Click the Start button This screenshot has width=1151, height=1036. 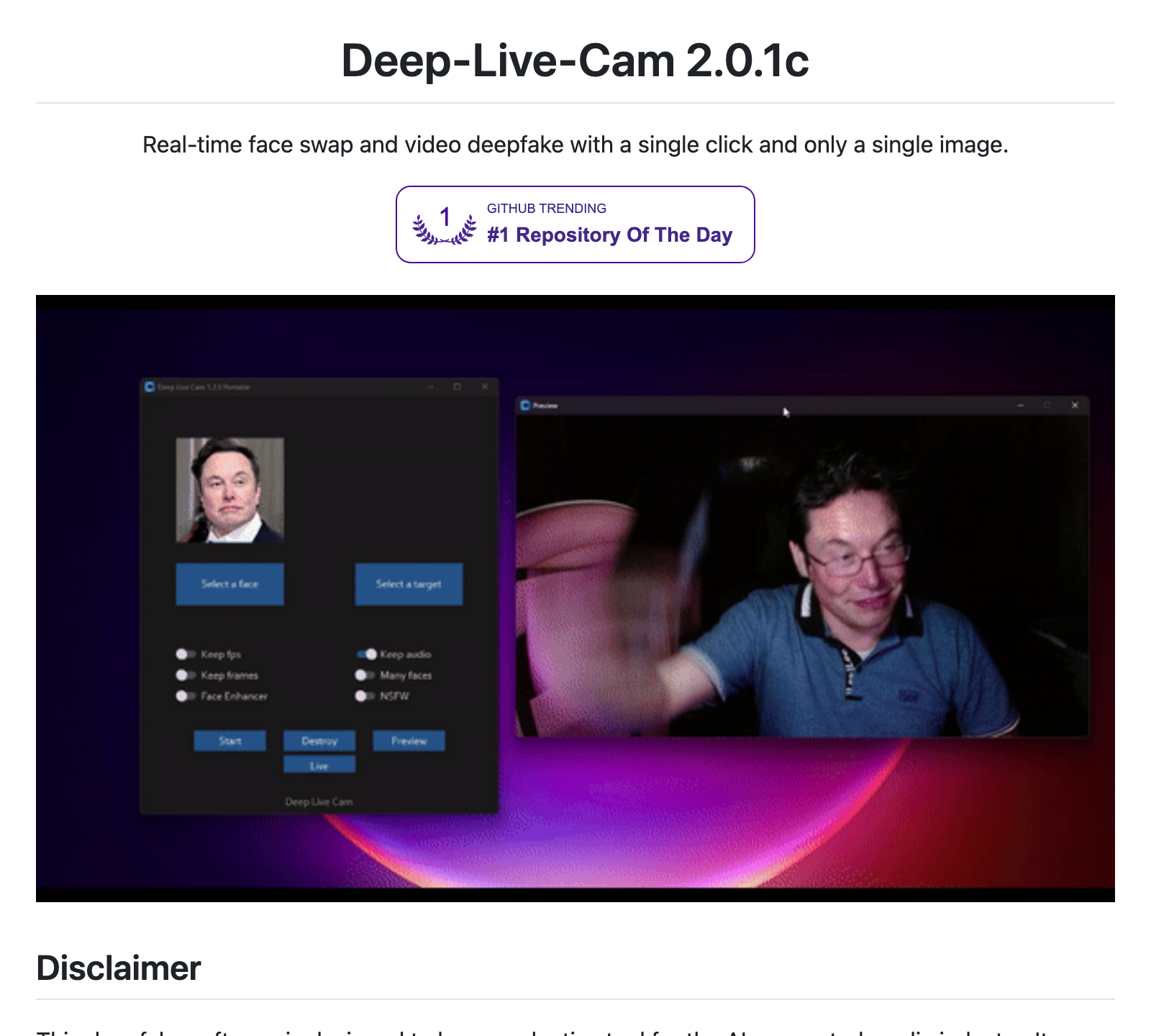point(229,741)
